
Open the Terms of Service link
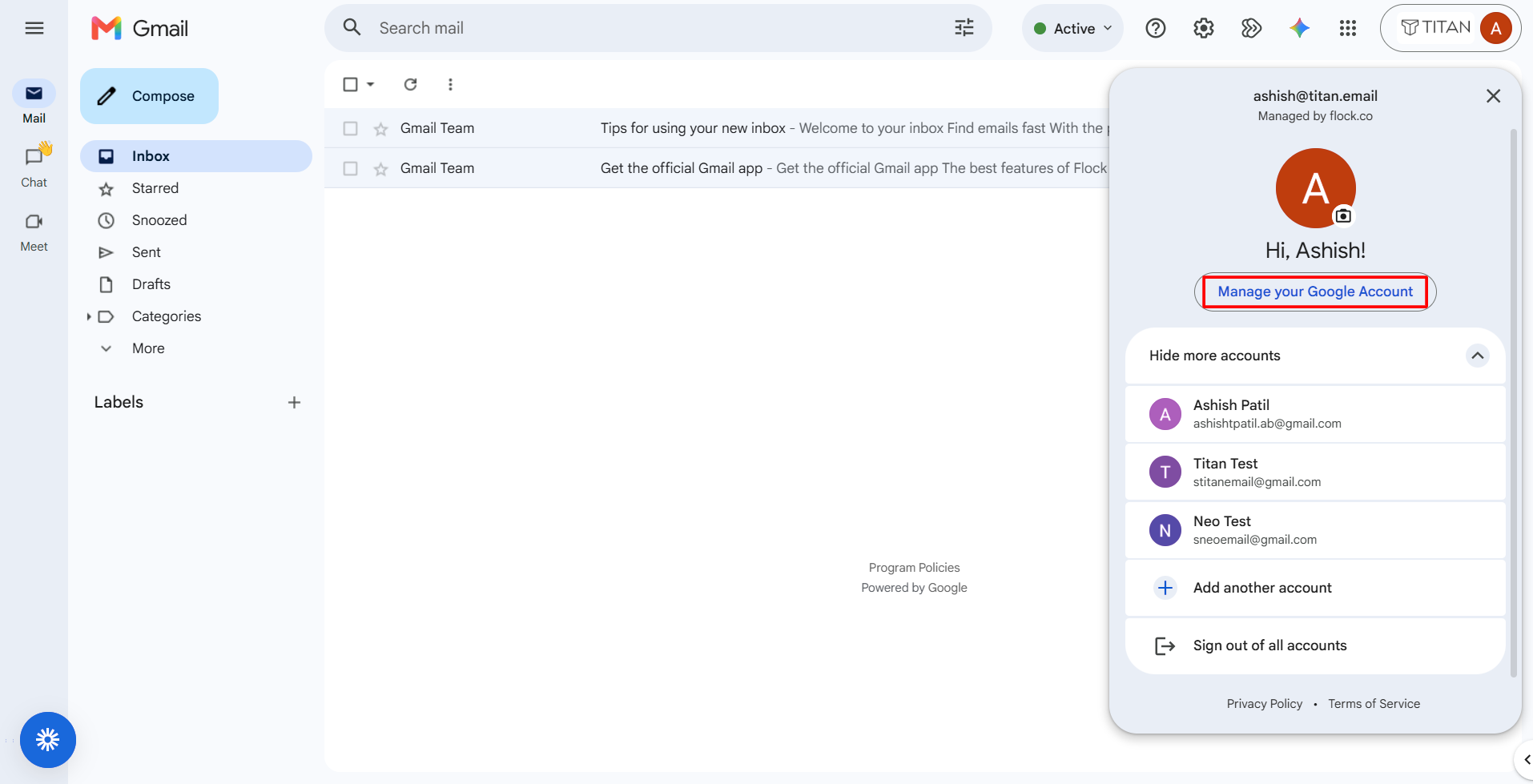1374,704
